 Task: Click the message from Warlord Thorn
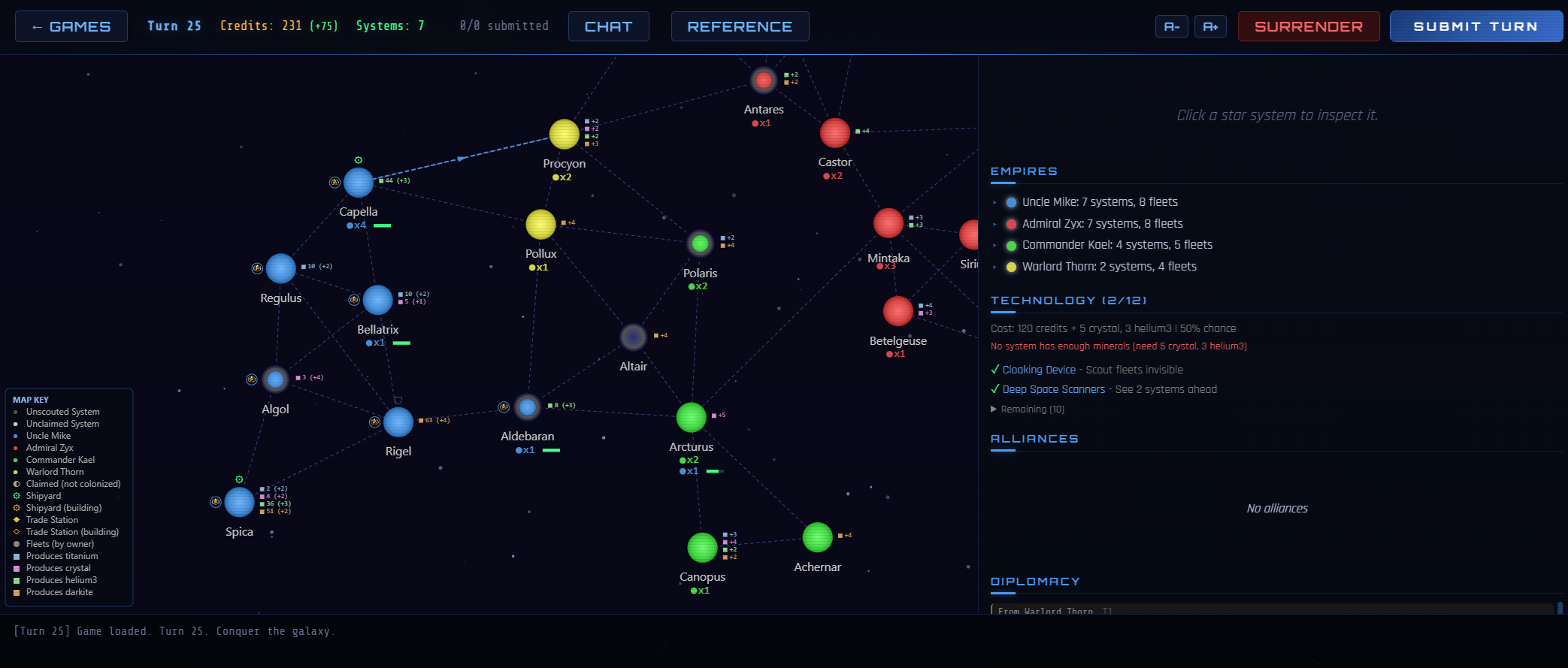(1272, 609)
